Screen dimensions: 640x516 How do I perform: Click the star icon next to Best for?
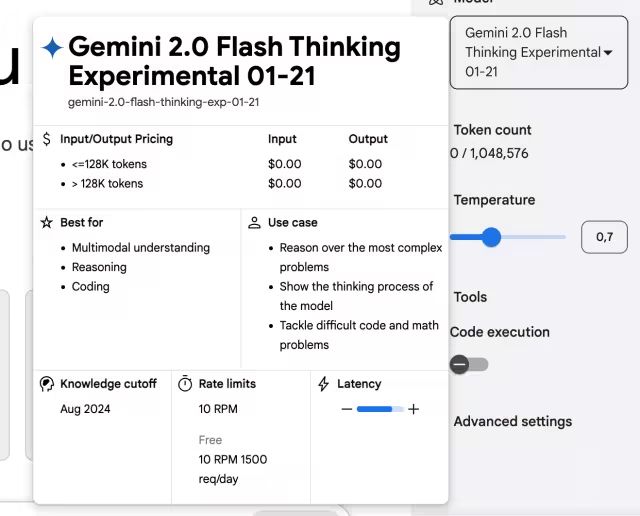46,222
